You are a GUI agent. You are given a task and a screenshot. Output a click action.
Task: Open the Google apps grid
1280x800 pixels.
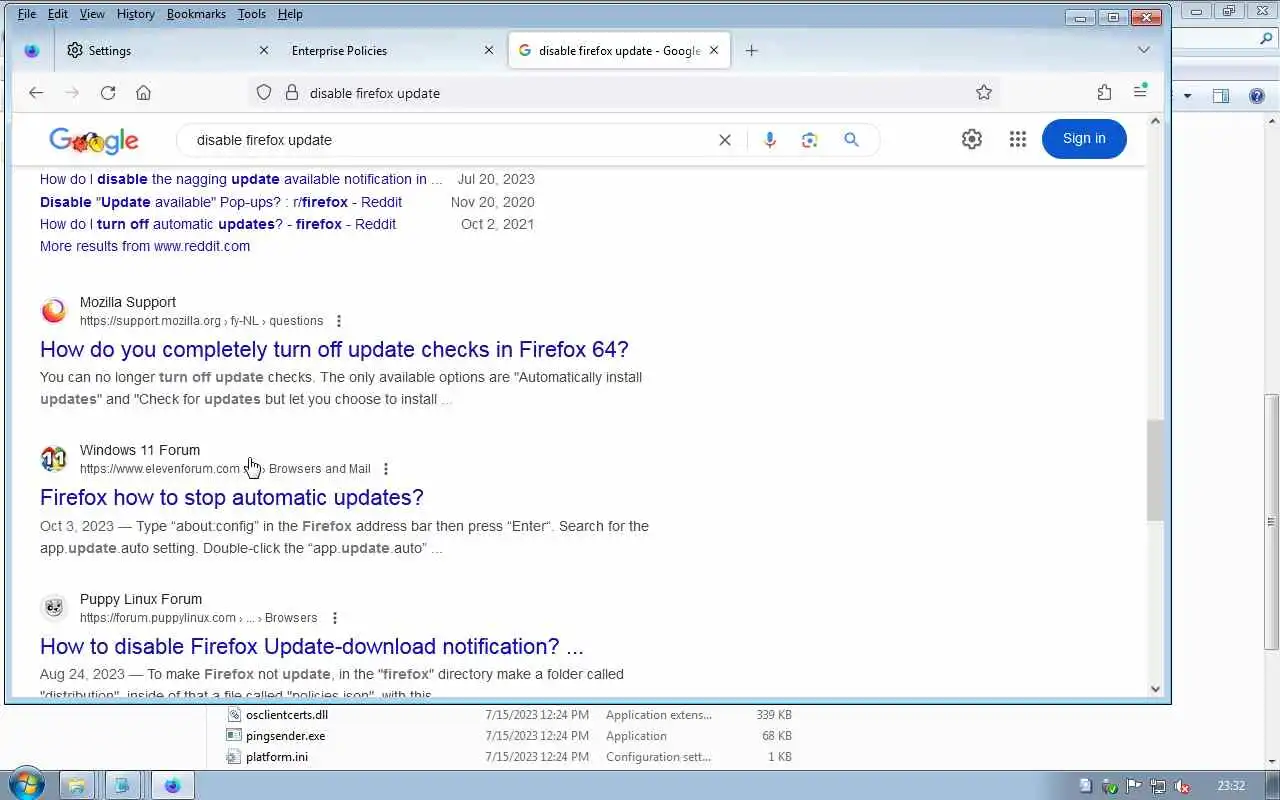coord(1018,139)
